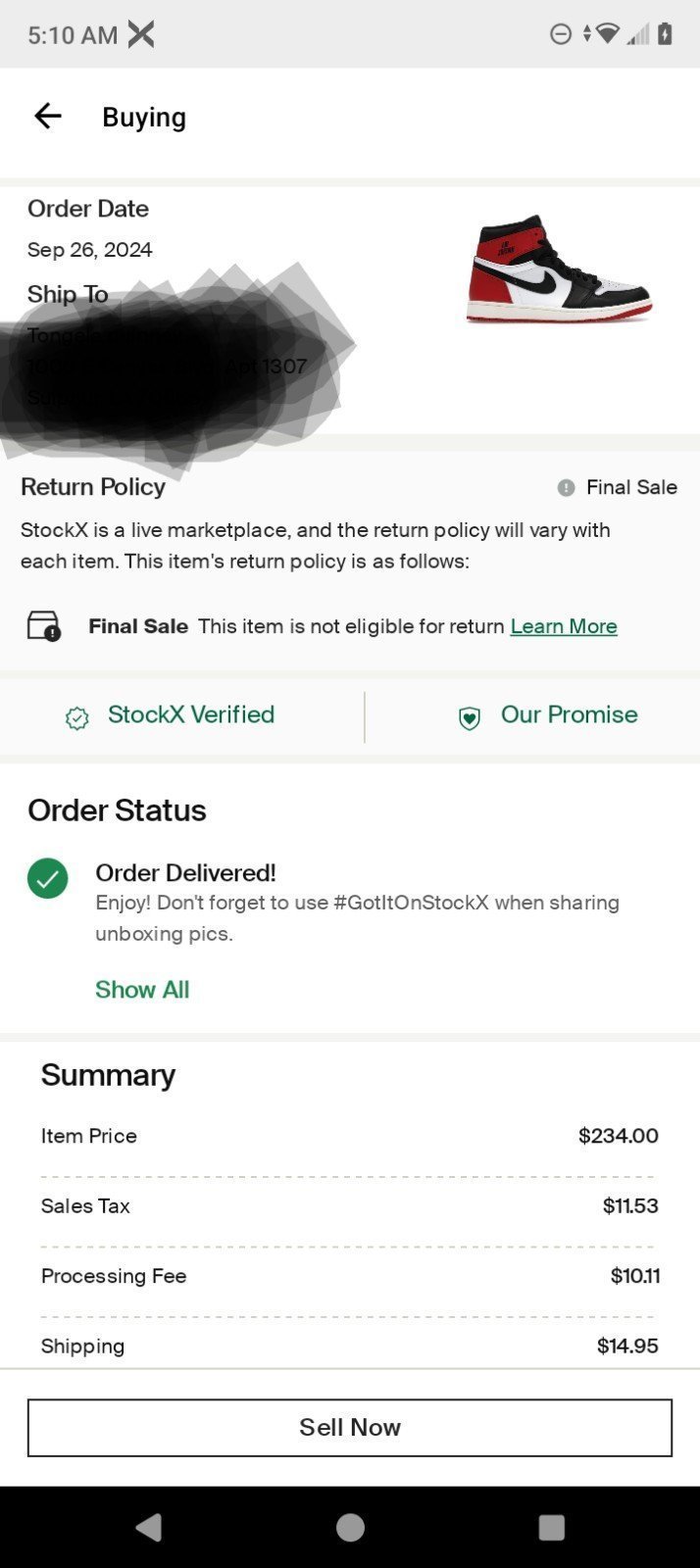The height and width of the screenshot is (1568, 700).
Task: Tap the Android home circle button
Action: (x=350, y=1527)
